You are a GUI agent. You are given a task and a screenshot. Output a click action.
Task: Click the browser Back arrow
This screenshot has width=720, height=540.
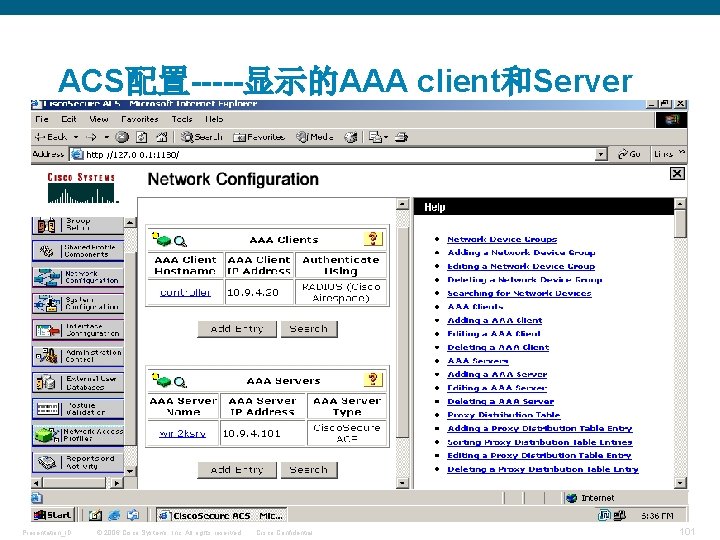coord(51,137)
